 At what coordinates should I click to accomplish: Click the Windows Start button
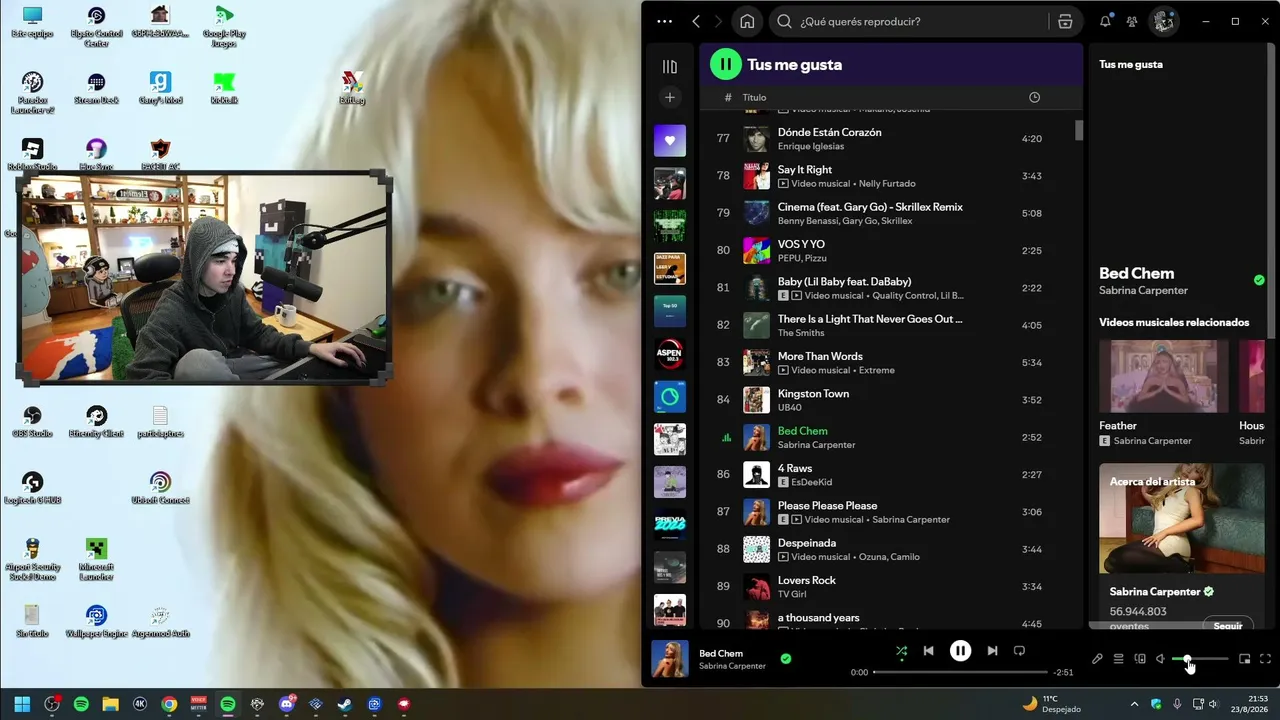pos(22,704)
